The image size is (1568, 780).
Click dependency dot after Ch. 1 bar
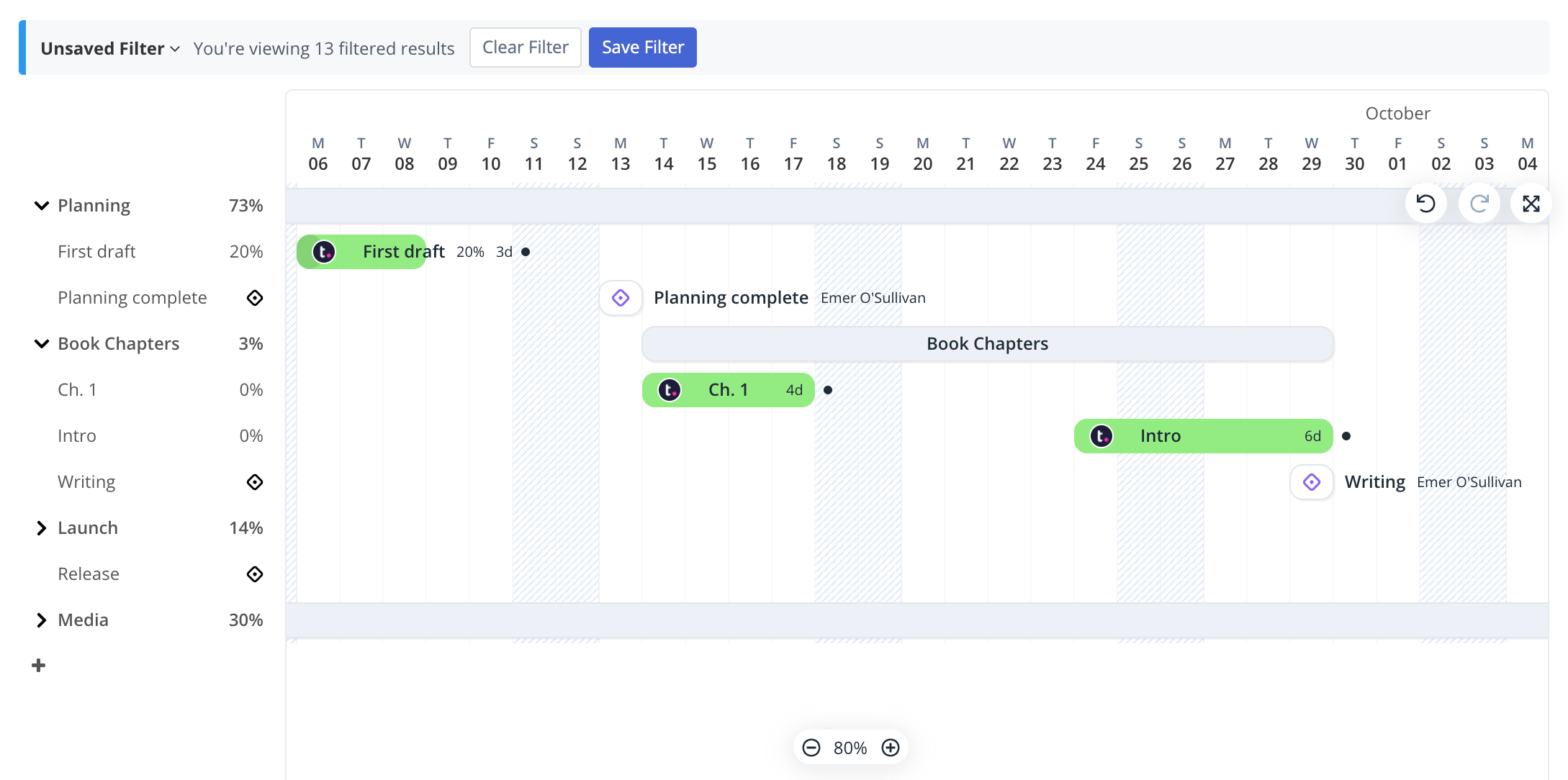click(x=828, y=390)
